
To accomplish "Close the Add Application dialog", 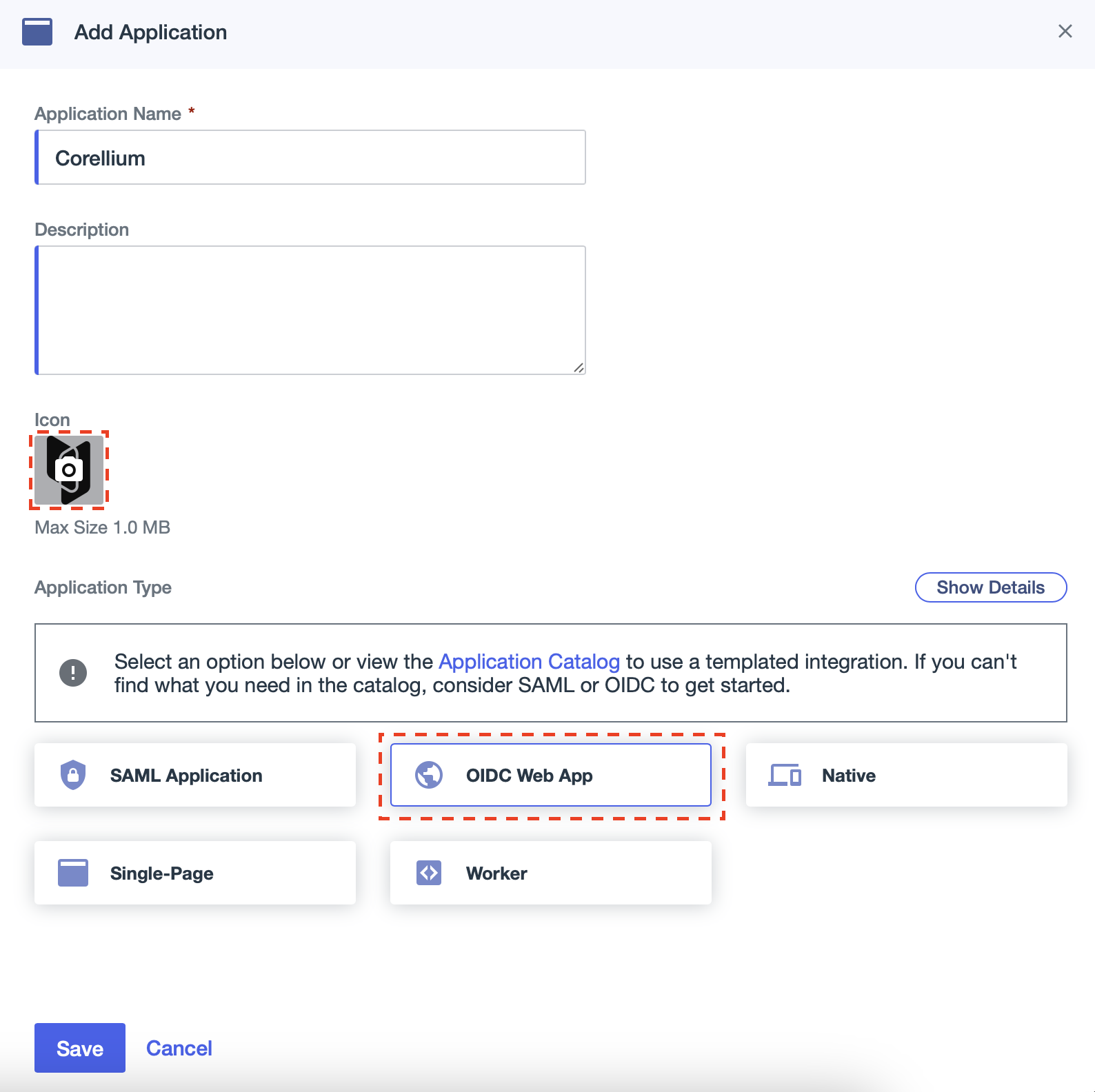I will pyautogui.click(x=1065, y=32).
